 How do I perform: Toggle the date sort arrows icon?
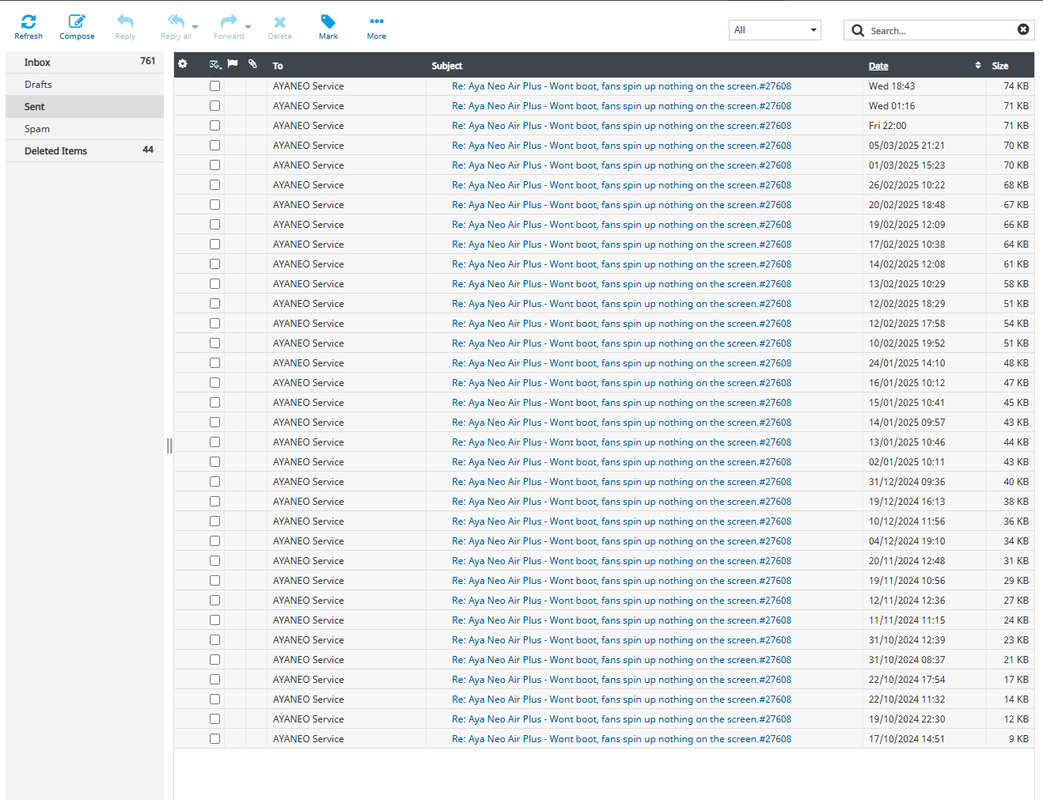point(978,65)
